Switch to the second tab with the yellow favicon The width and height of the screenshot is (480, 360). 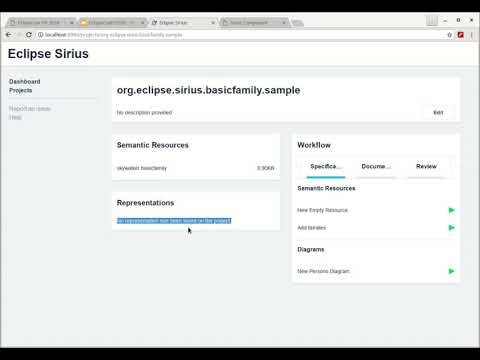tap(112, 23)
